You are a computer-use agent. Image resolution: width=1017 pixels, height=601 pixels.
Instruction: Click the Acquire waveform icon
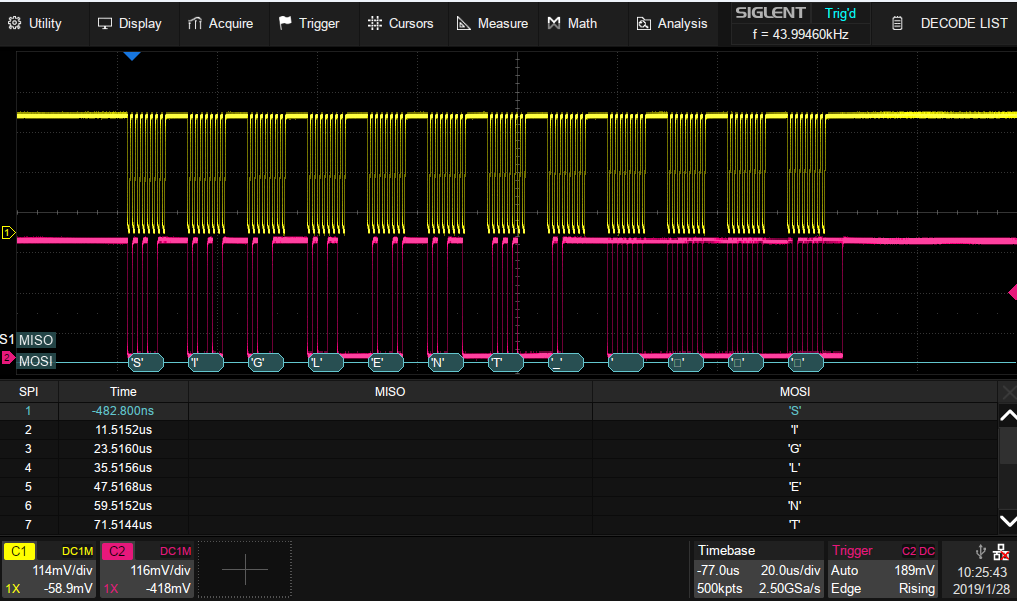point(196,23)
